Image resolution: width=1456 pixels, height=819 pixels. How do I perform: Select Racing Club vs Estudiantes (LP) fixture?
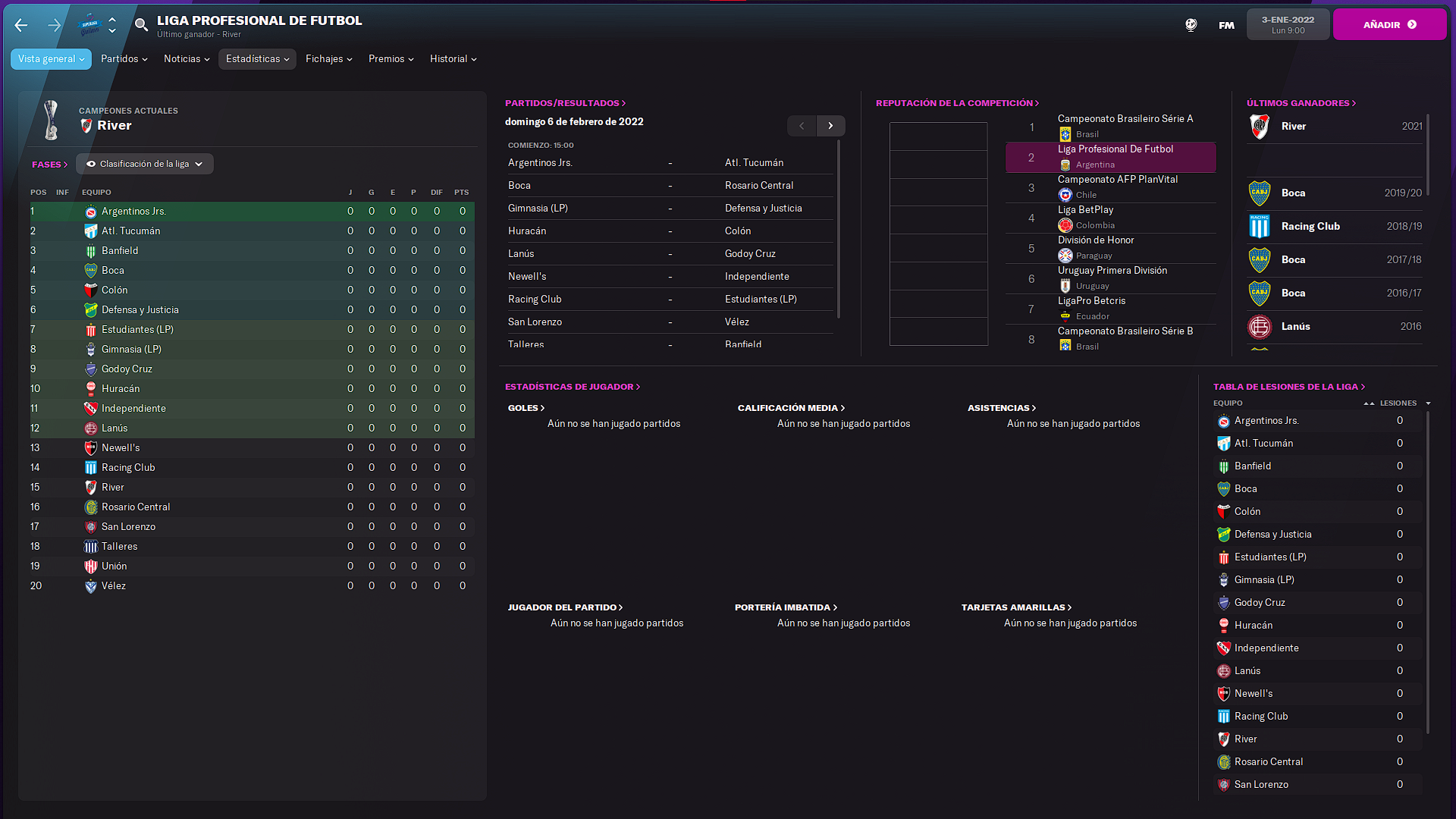670,300
